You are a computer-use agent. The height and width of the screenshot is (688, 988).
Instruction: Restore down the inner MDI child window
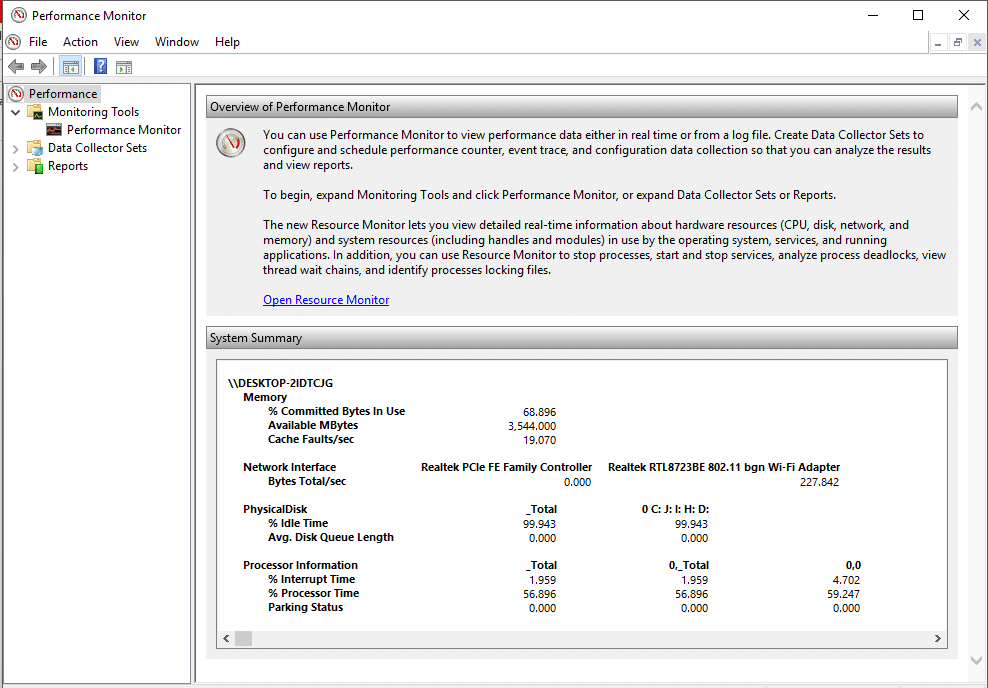(x=958, y=42)
